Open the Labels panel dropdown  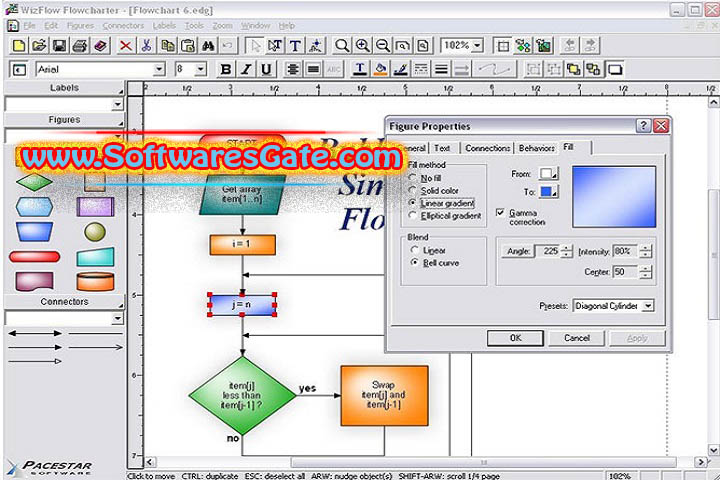pyautogui.click(x=118, y=105)
